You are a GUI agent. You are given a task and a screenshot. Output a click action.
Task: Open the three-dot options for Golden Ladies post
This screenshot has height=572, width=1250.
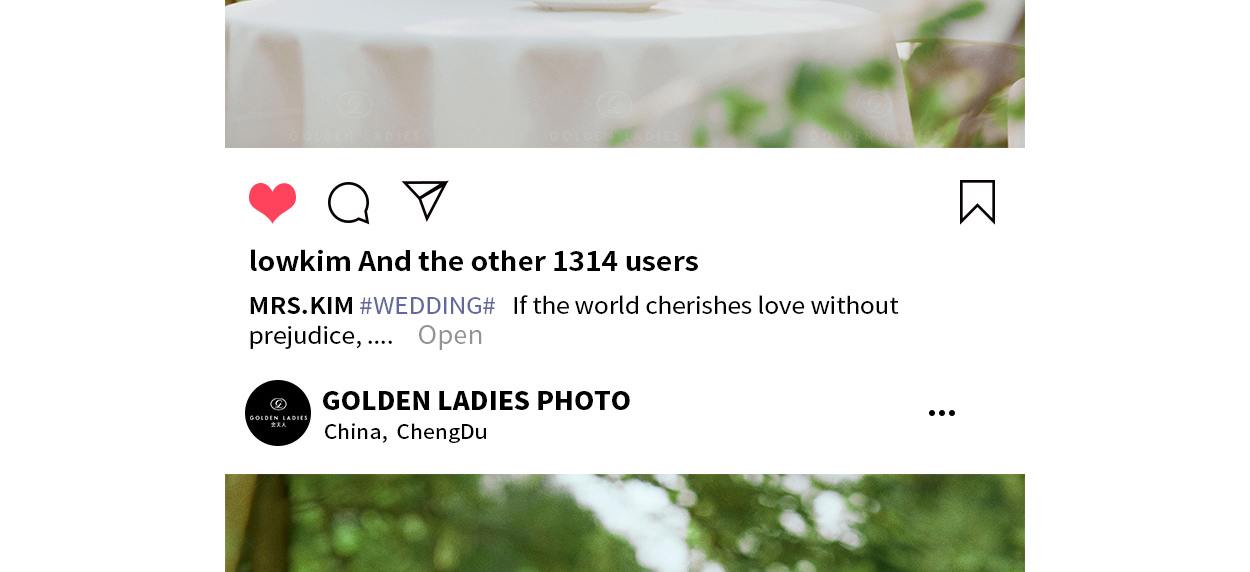[941, 413]
